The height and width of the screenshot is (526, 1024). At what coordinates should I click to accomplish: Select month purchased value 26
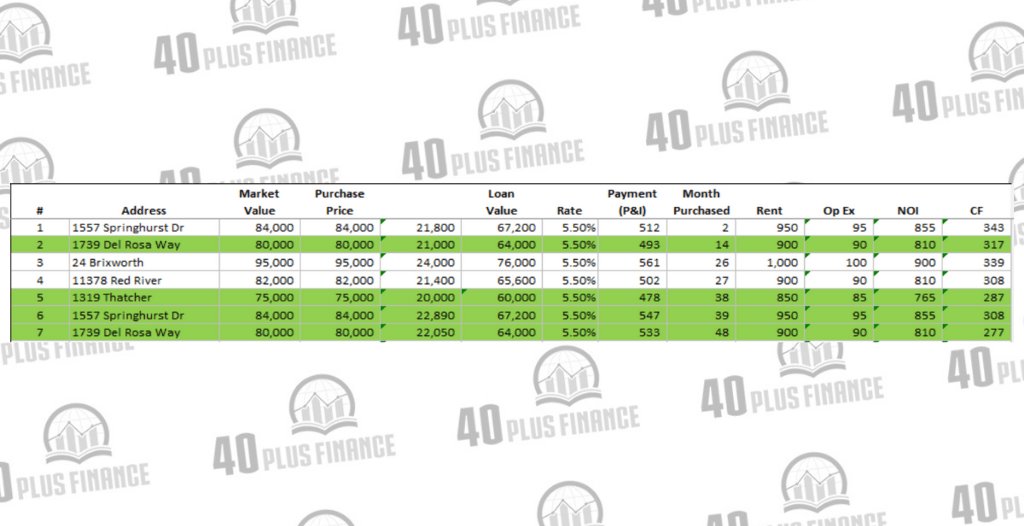pos(701,263)
